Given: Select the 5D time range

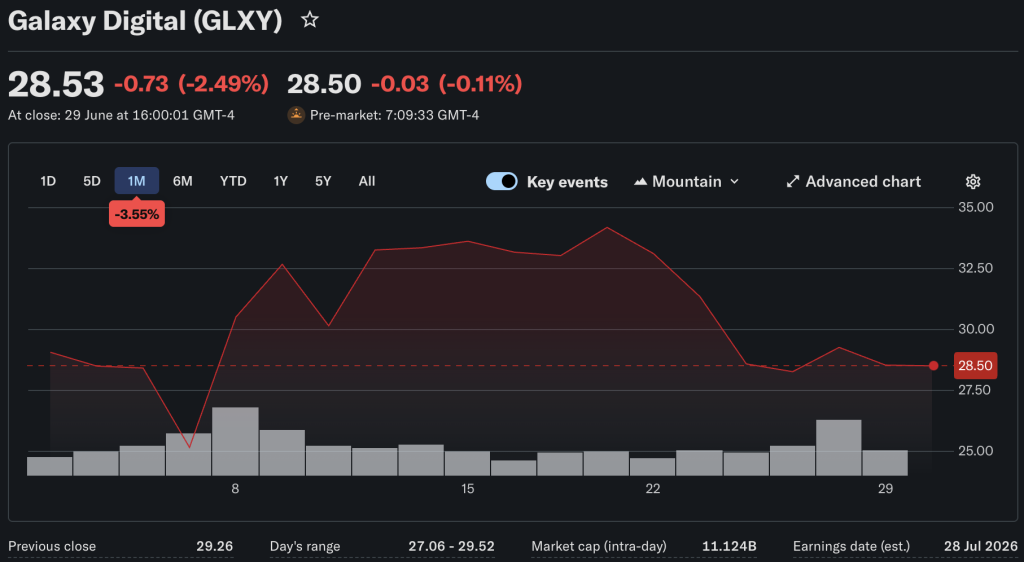Looking at the screenshot, I should pyautogui.click(x=91, y=181).
